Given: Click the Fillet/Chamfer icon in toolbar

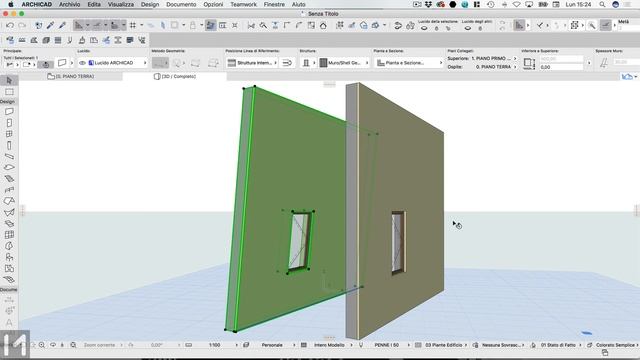Looking at the screenshot, I should [299, 25].
